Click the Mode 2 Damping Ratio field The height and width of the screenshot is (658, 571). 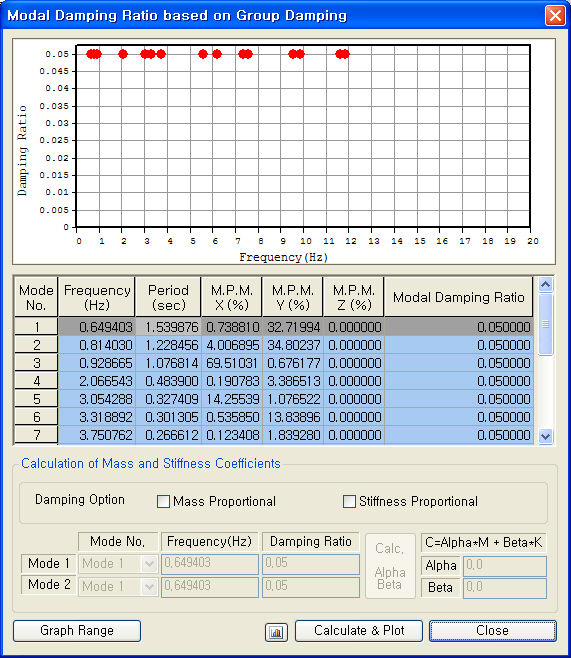click(x=311, y=587)
